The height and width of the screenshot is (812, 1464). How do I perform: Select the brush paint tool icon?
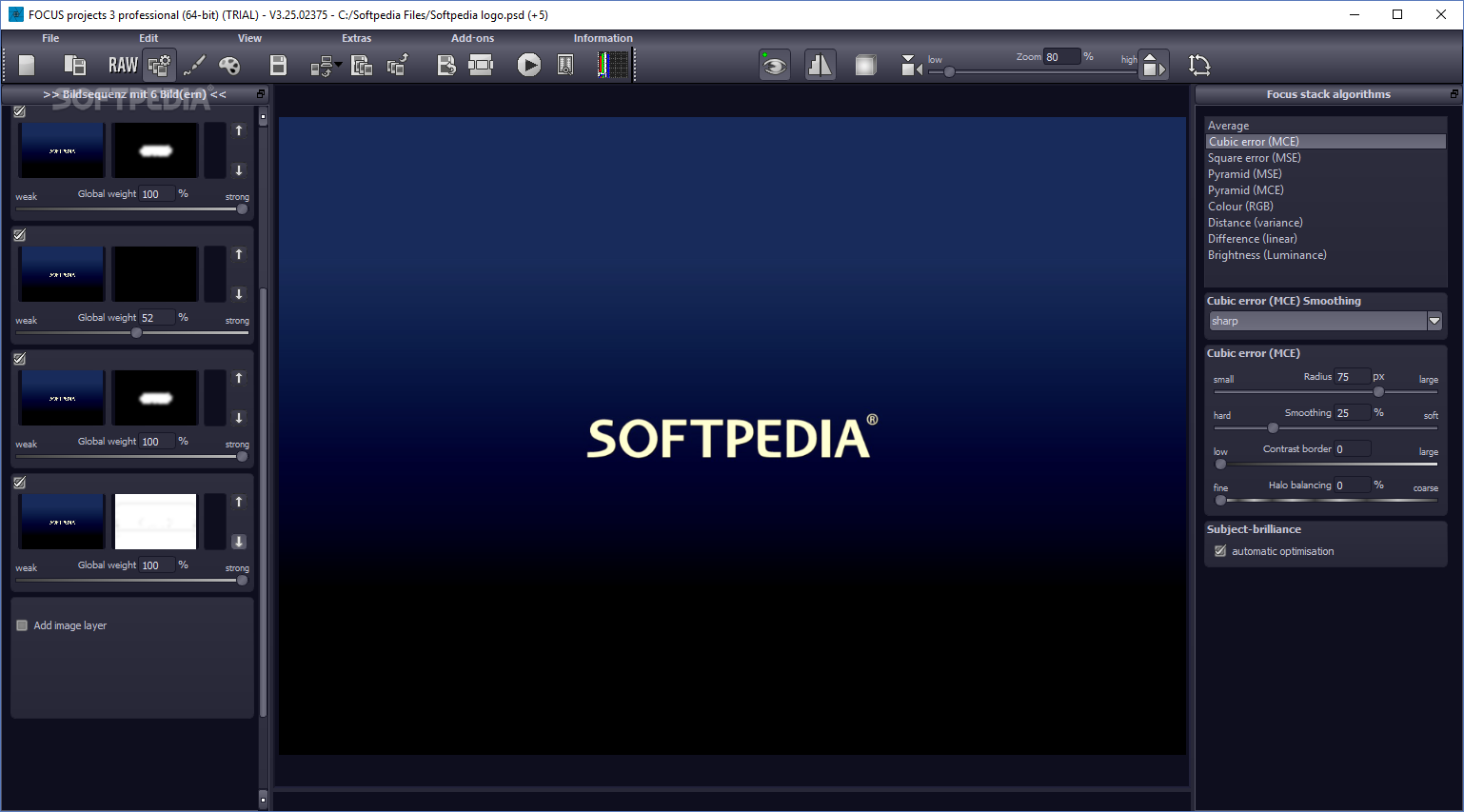194,65
